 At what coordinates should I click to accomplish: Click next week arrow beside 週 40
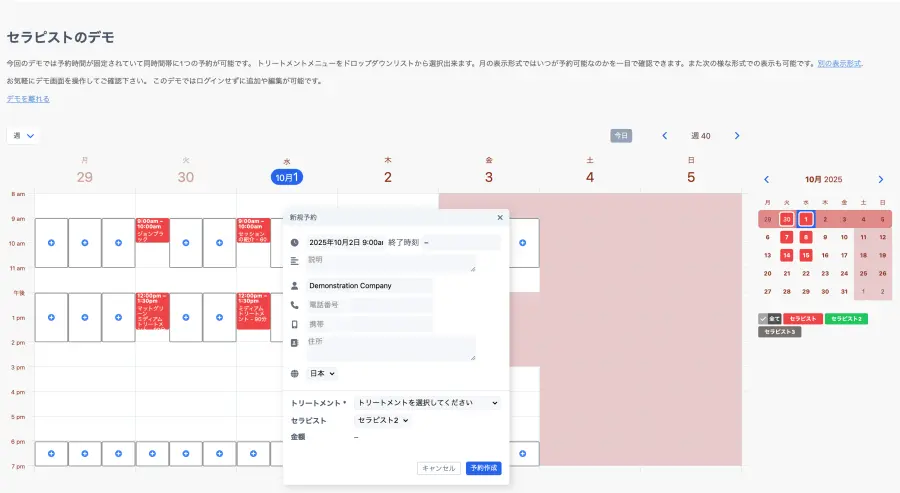[737, 136]
